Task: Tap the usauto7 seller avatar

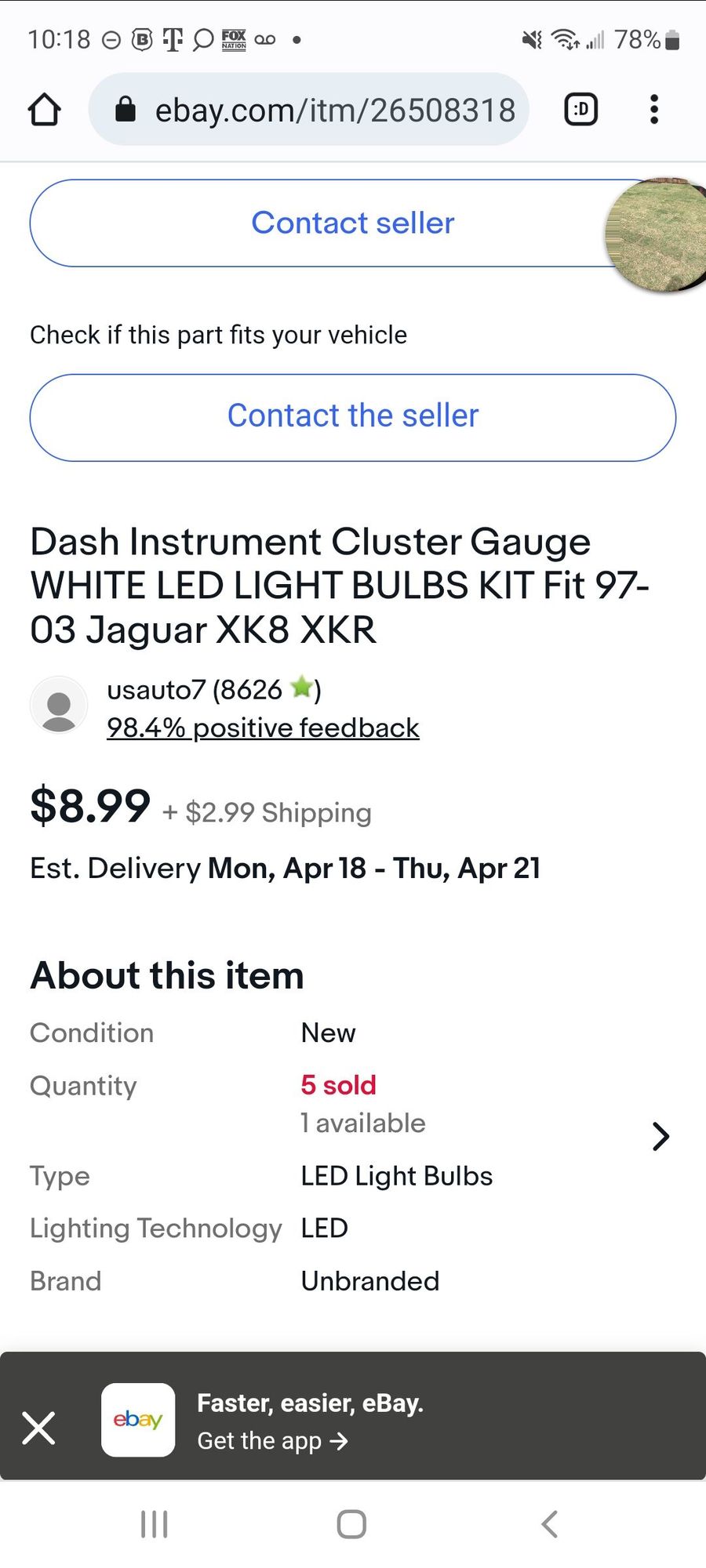Action: [x=59, y=706]
